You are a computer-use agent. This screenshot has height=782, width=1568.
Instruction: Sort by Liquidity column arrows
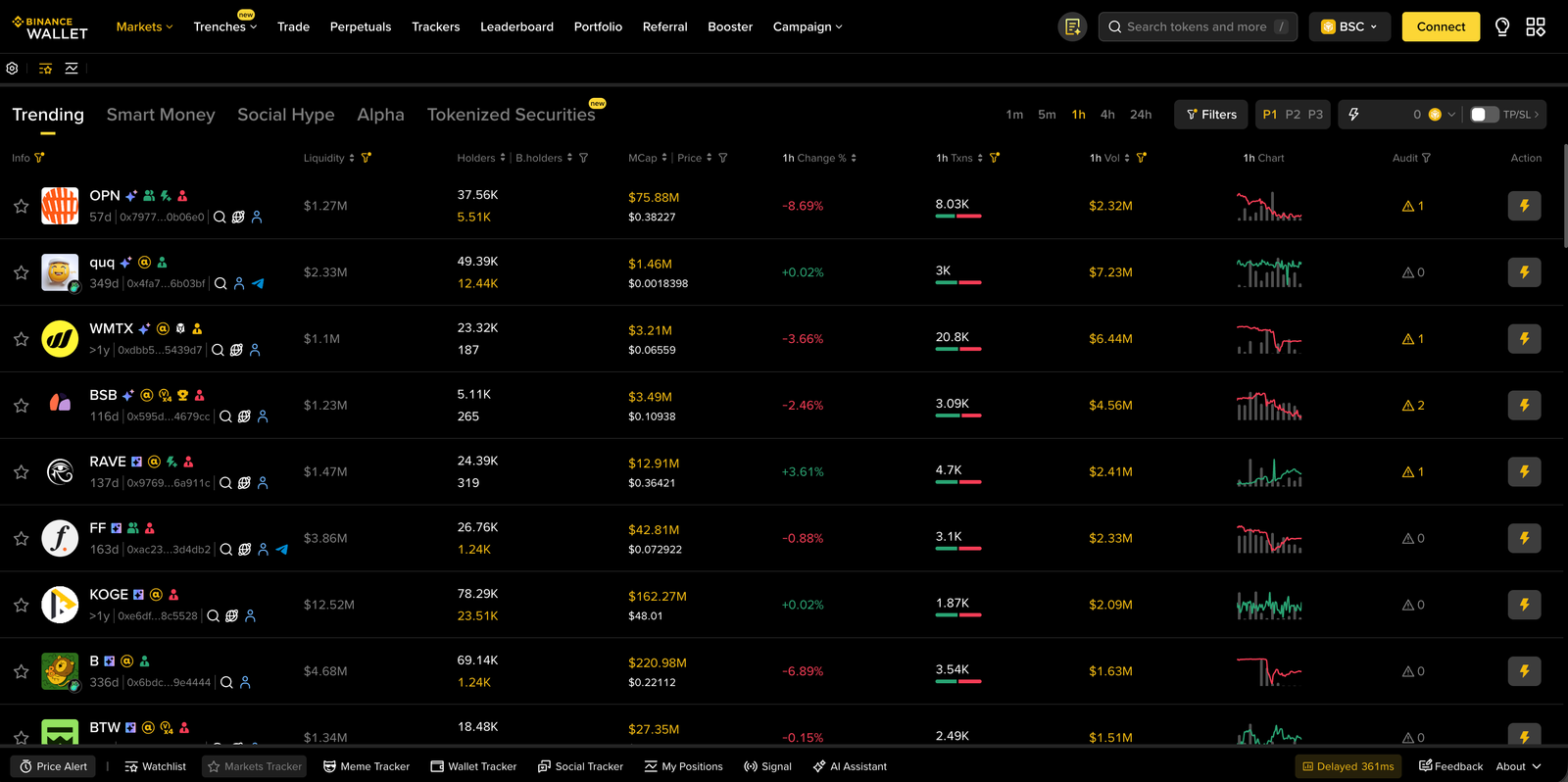point(352,158)
